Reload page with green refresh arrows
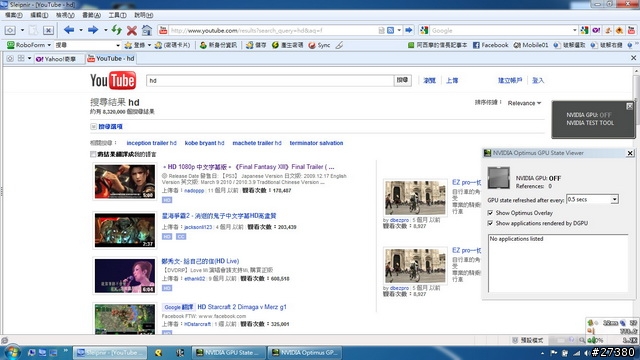 pyautogui.click(x=117, y=30)
